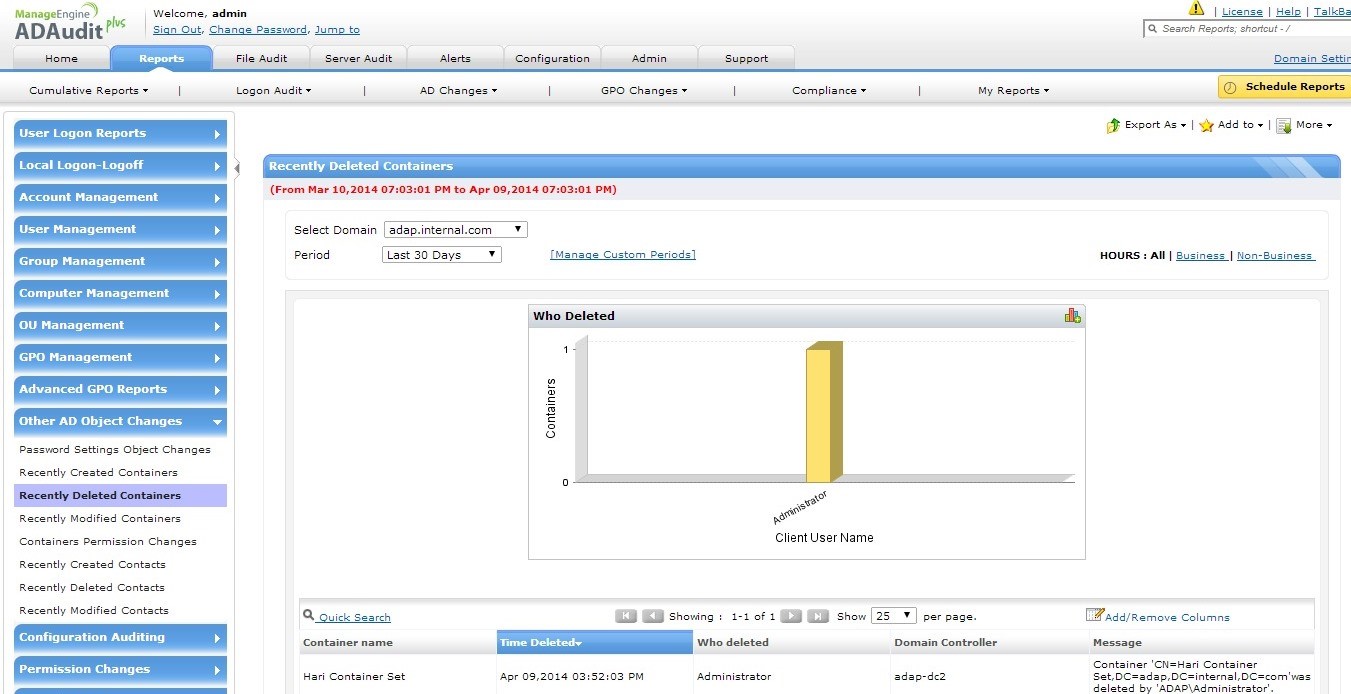This screenshot has width=1351, height=694.
Task: Open the Select Domain dropdown
Action: [x=456, y=230]
